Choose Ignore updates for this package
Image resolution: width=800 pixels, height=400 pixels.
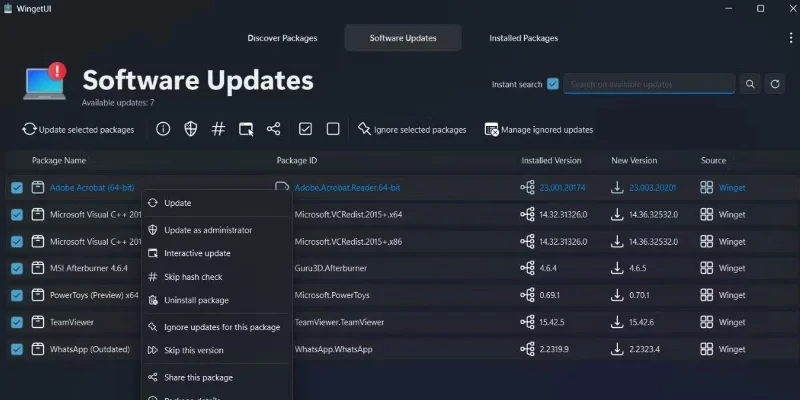tap(216, 327)
